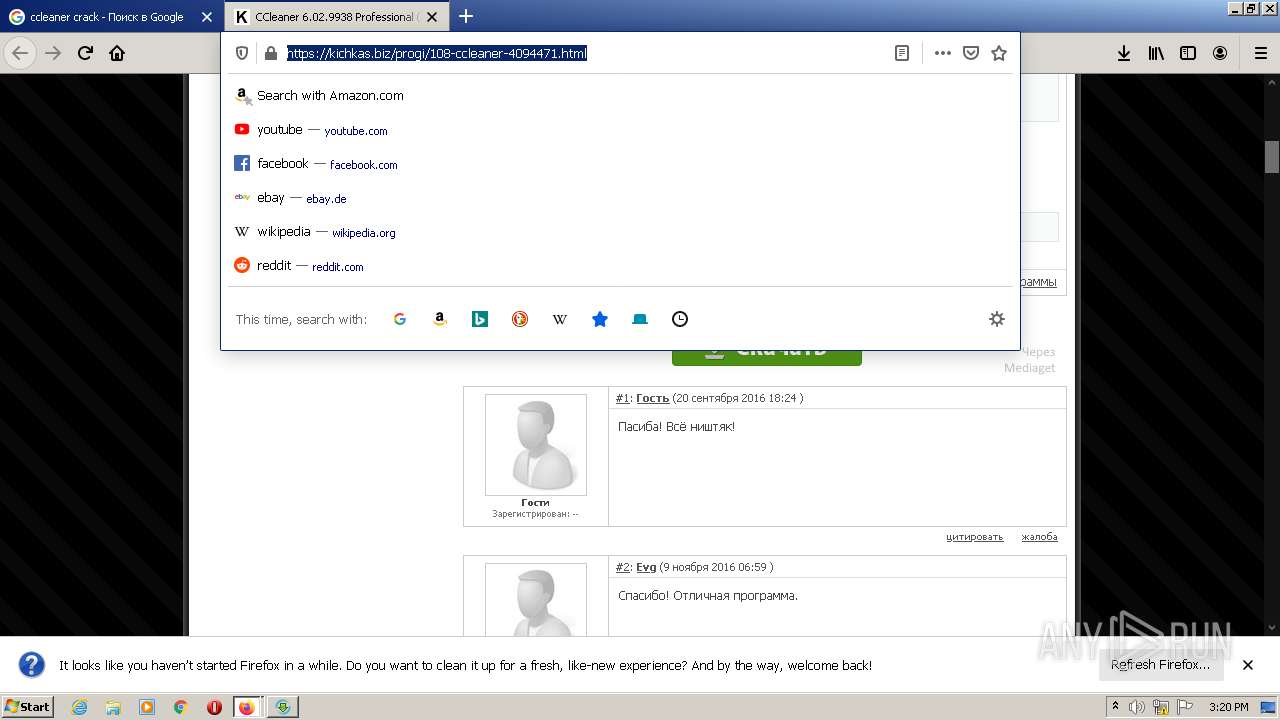
Task: Open search settings gear
Action: (996, 319)
